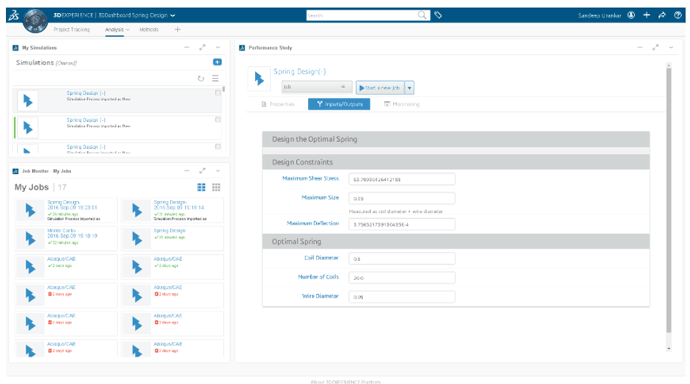Click the share arrow icon in the header
The image size is (690, 384).
(x=662, y=15)
